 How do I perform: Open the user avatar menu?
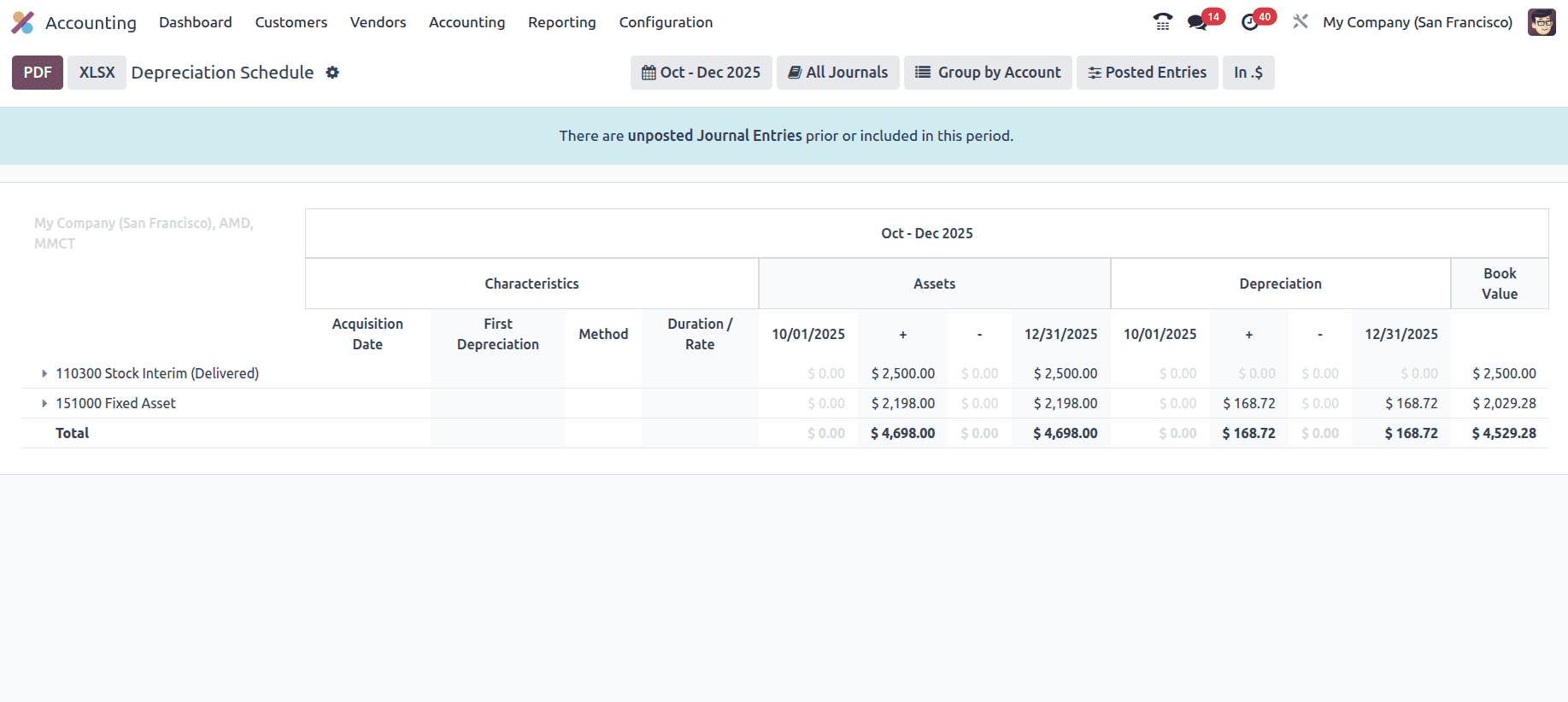pyautogui.click(x=1542, y=22)
